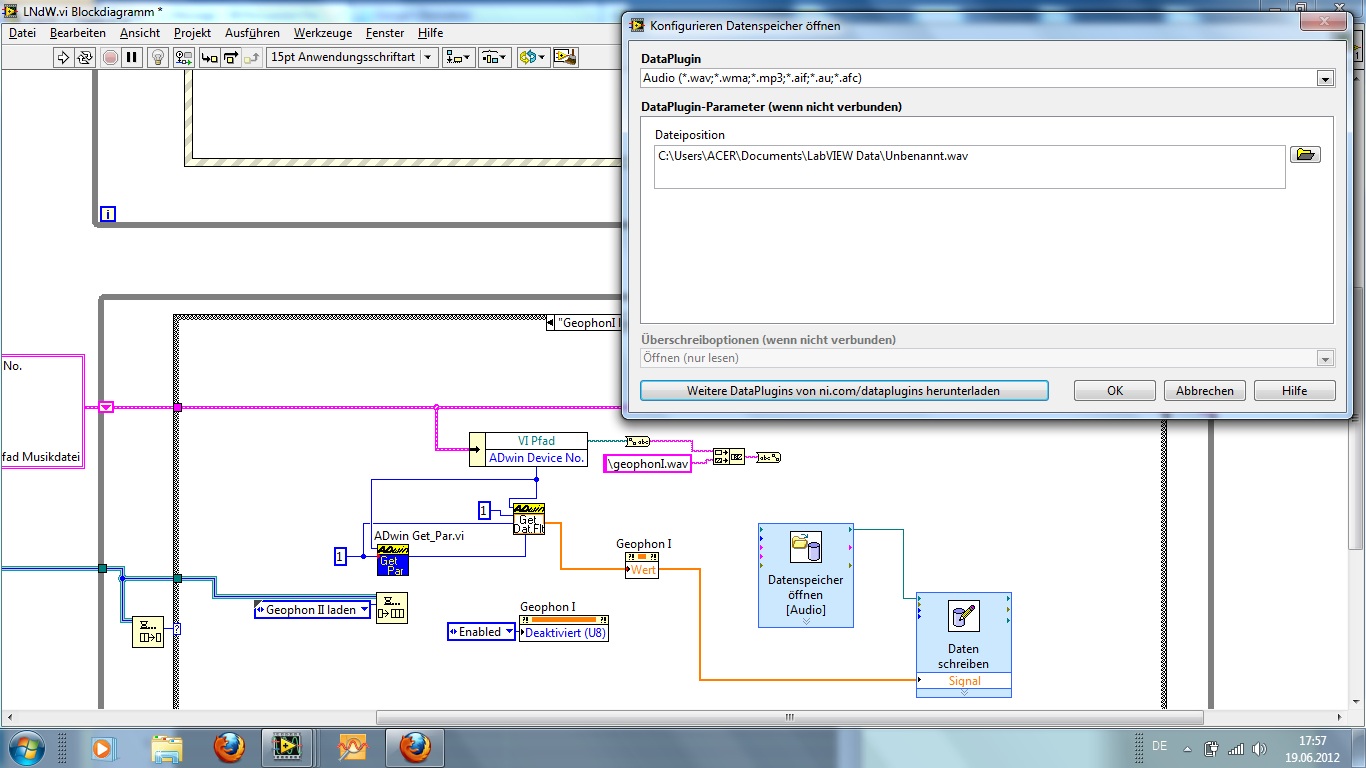This screenshot has width=1366, height=768.
Task: Click the clock showing 17:57
Action: [1312, 741]
